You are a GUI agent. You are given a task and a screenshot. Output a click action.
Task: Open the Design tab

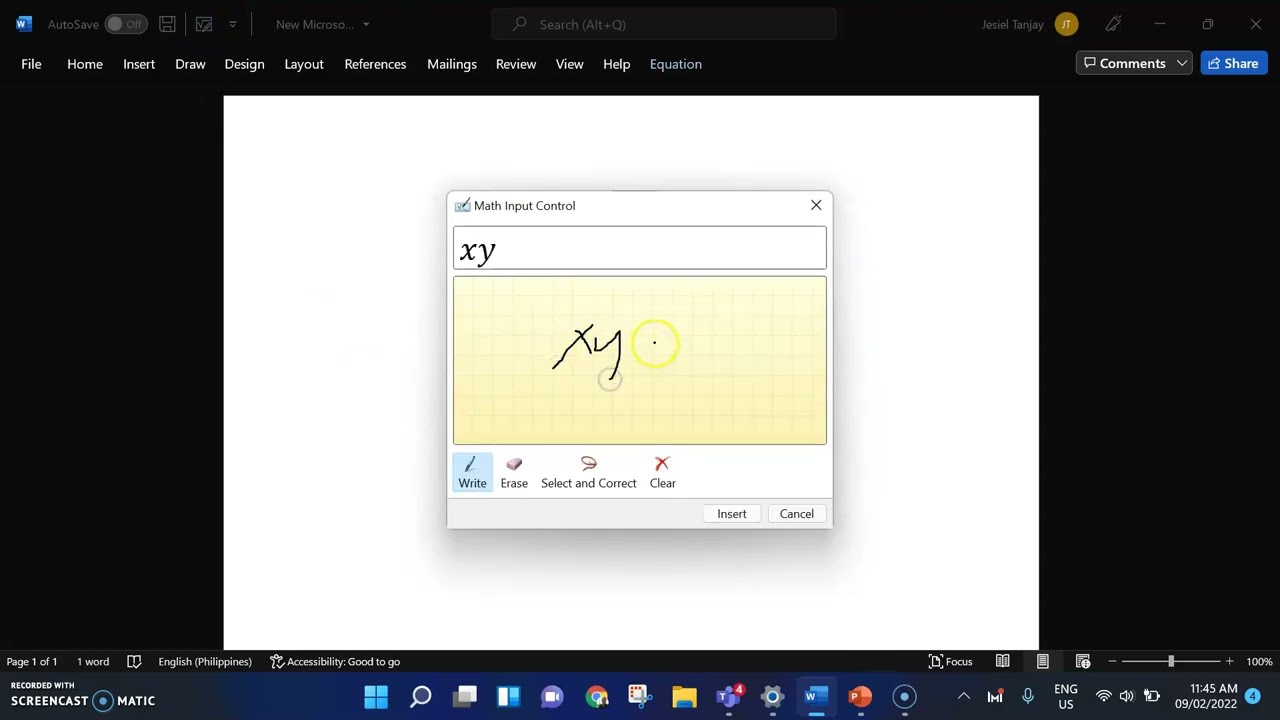[244, 64]
